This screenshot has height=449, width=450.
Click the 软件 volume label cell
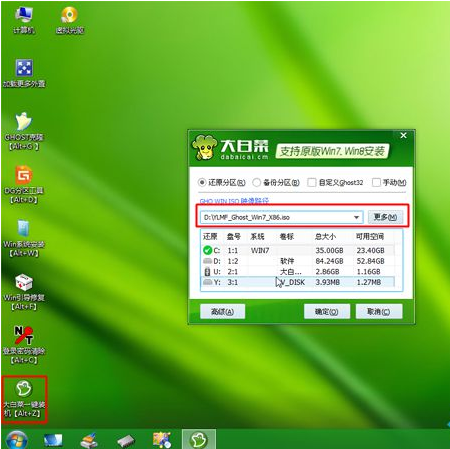287,261
